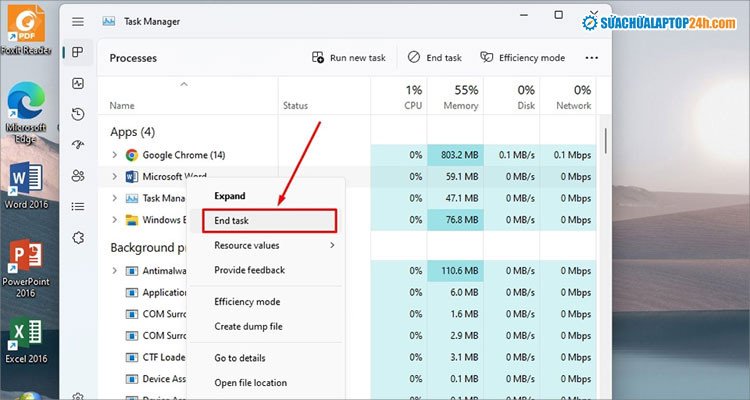The image size is (750, 400).
Task: Open the Task Manager hamburger navigation menu
Action: (x=78, y=22)
